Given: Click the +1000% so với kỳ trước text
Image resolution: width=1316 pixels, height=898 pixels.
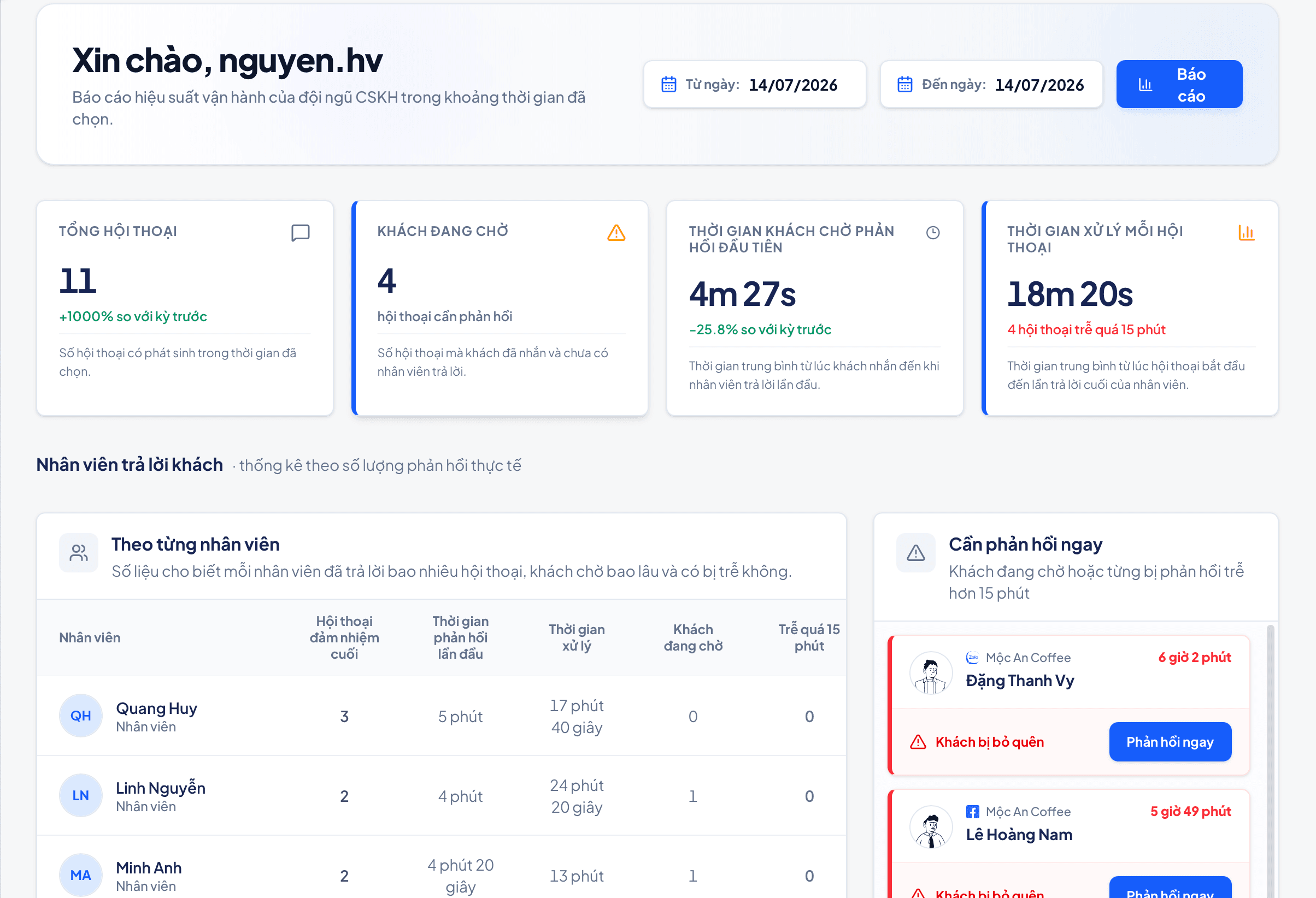Looking at the screenshot, I should (133, 316).
